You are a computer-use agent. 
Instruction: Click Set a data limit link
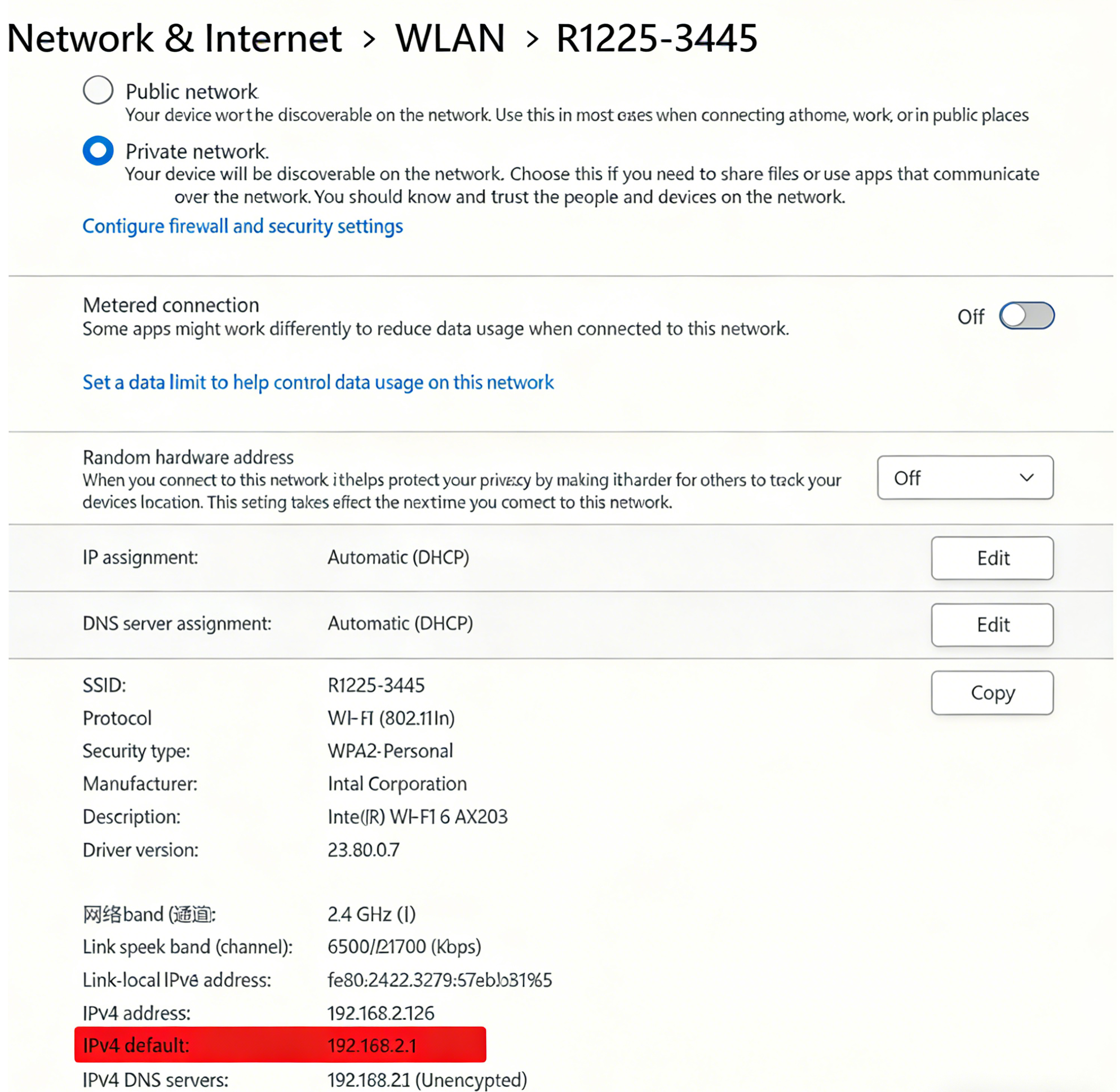pos(318,383)
